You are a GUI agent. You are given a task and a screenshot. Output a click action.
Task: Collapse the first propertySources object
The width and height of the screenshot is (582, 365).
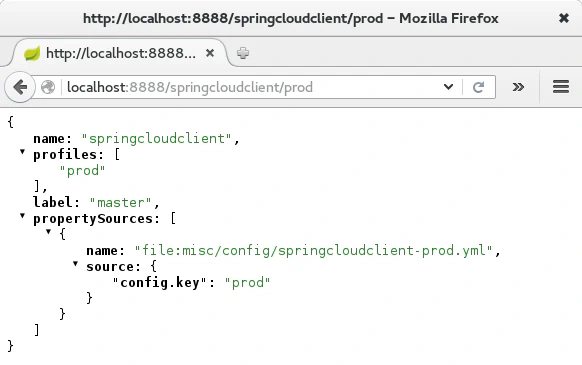[48, 231]
